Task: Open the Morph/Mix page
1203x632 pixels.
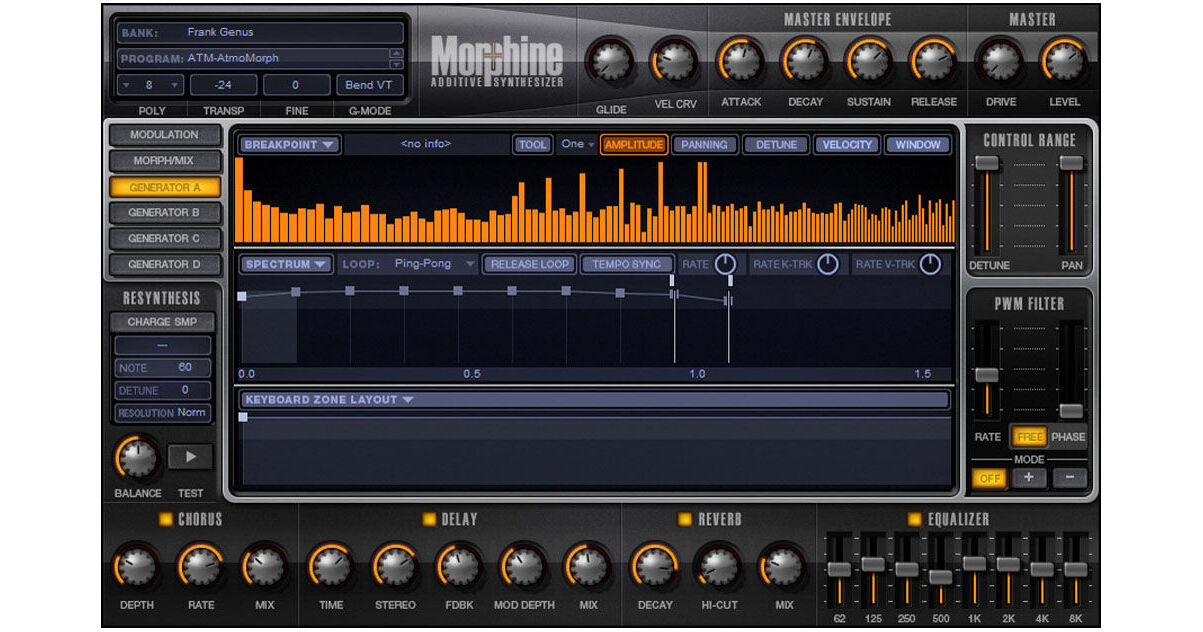Action: [x=164, y=161]
